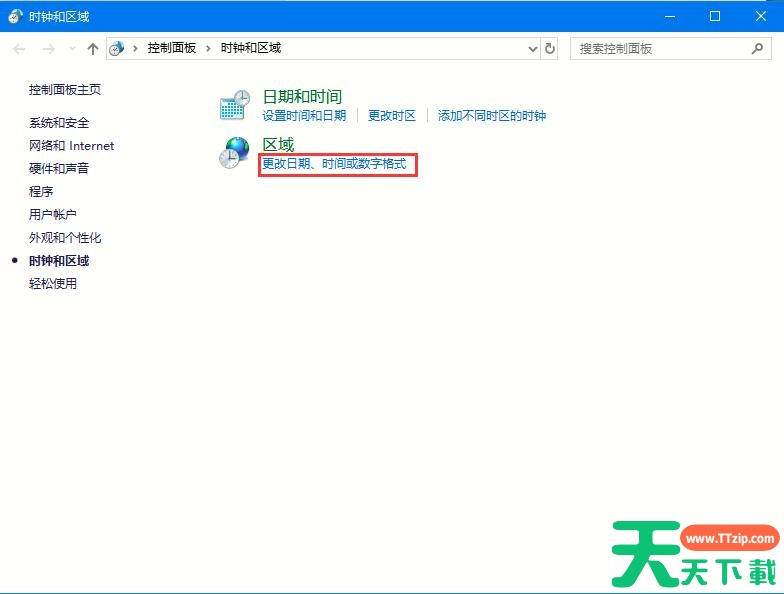The image size is (784, 594).
Task: Minimize the 时钟和区域 window
Action: click(x=670, y=16)
